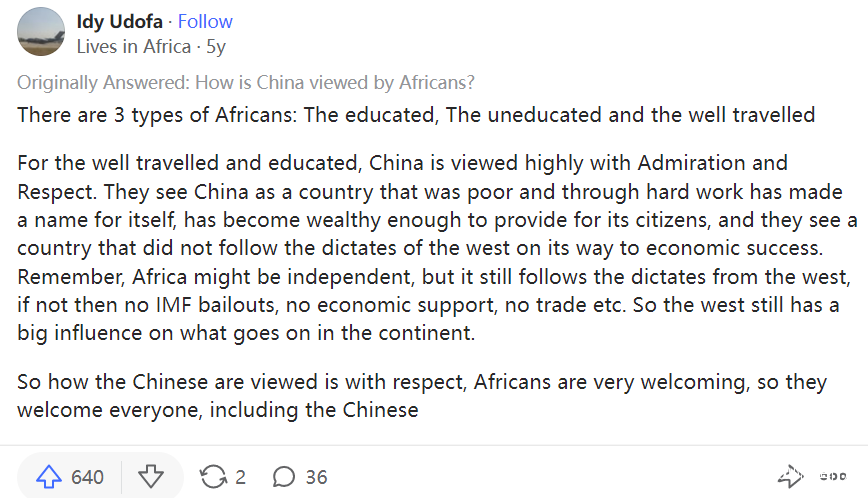Downvote this answer with the down arrow
Viewport: 868px width, 498px height.
[x=150, y=477]
